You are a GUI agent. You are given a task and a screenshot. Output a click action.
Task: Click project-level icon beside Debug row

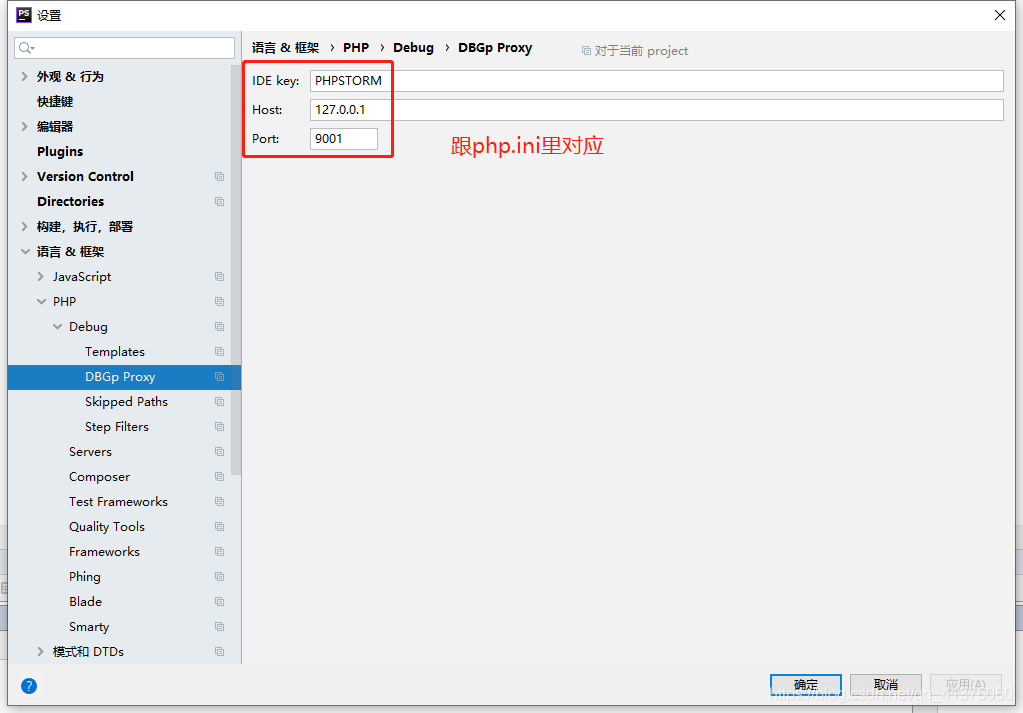219,327
